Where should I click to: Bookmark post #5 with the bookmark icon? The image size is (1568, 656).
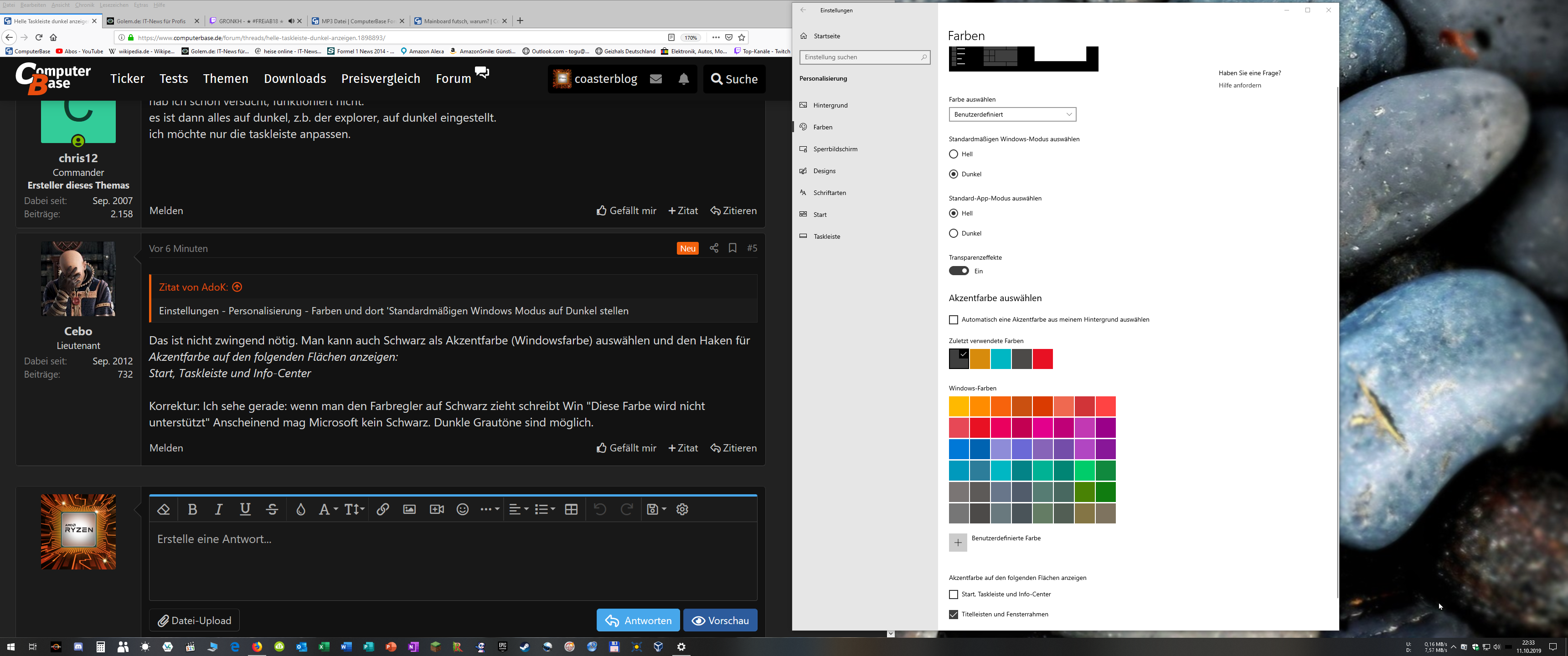pyautogui.click(x=732, y=248)
